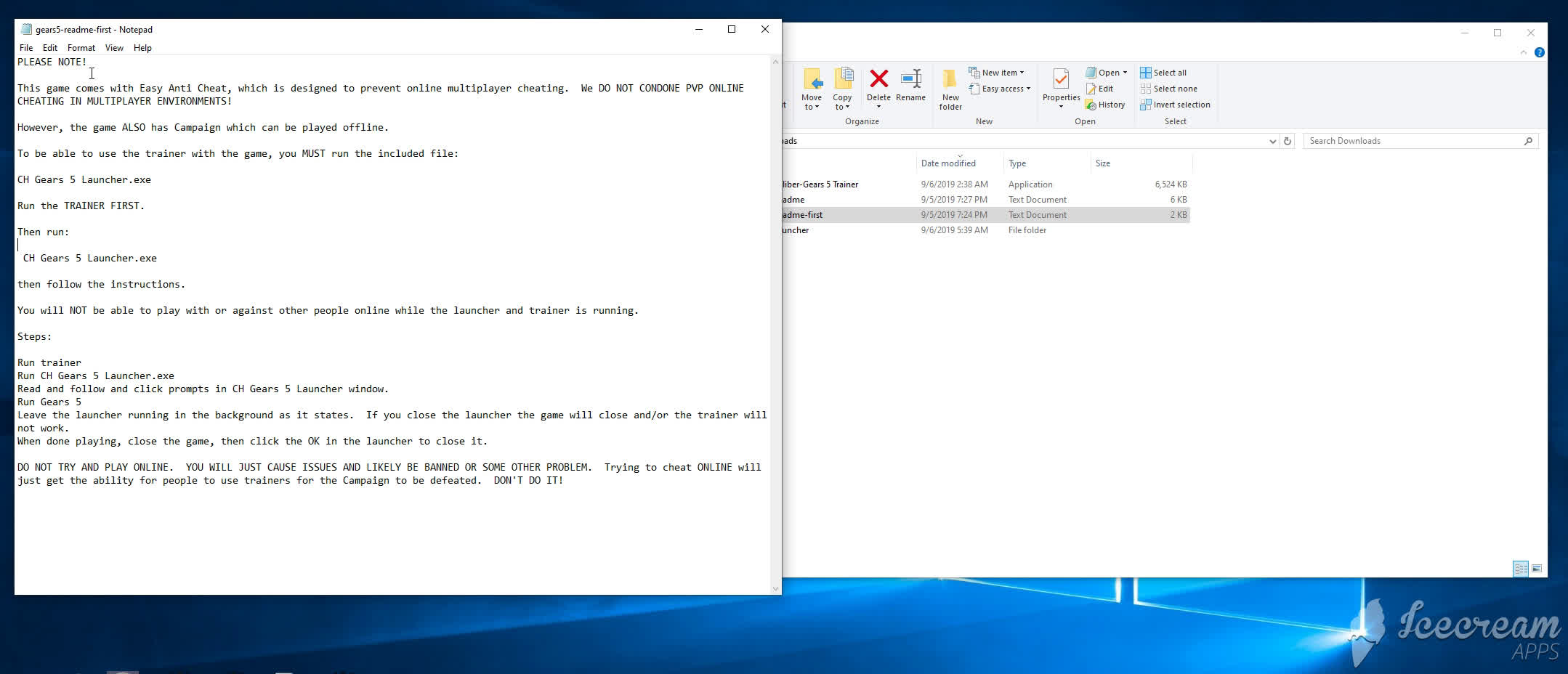The image size is (1568, 674).
Task: Open file History from the ribbon
Action: pyautogui.click(x=1105, y=105)
